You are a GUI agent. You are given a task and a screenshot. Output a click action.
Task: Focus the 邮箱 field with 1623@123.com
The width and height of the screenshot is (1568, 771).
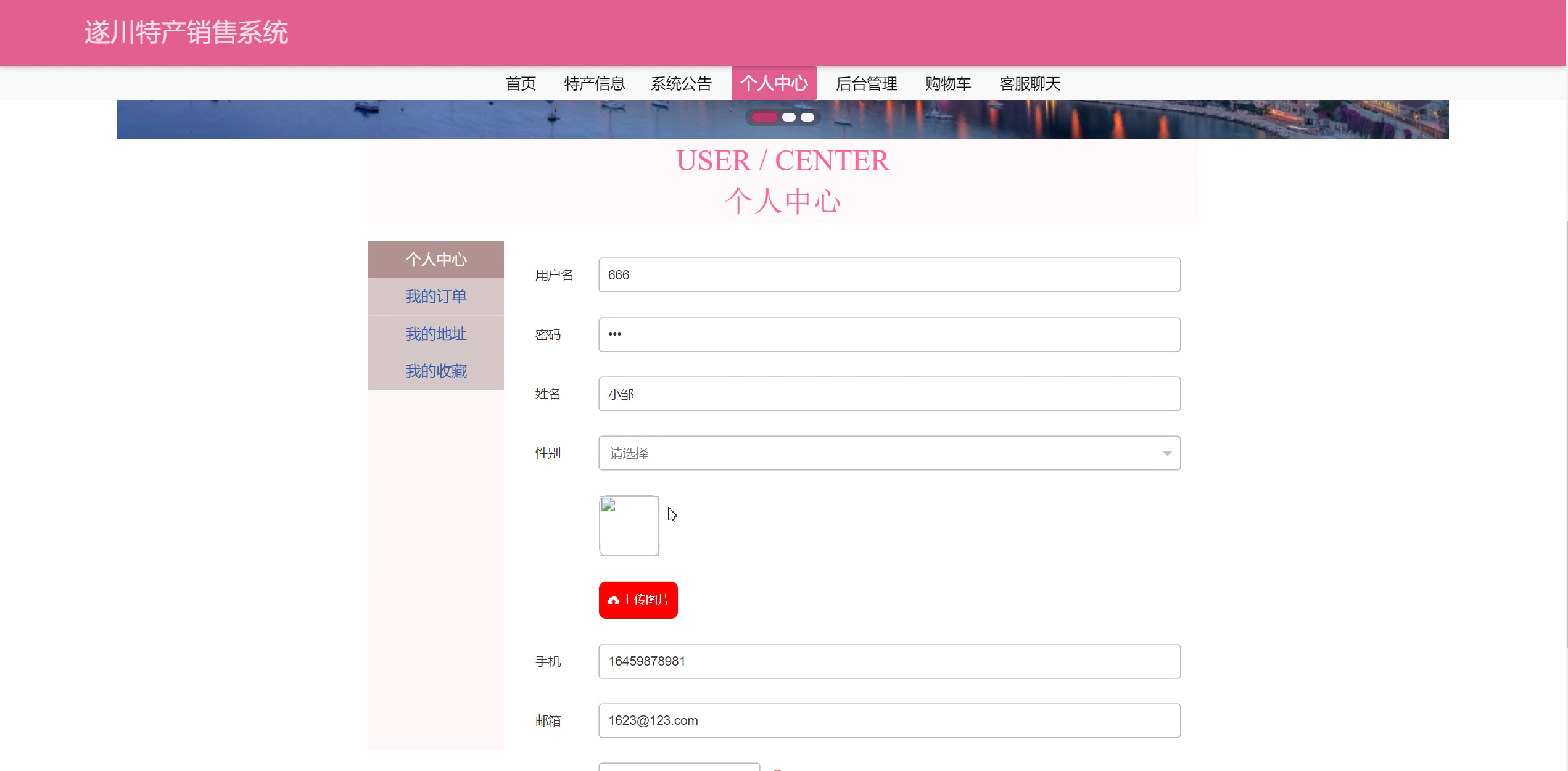point(889,720)
